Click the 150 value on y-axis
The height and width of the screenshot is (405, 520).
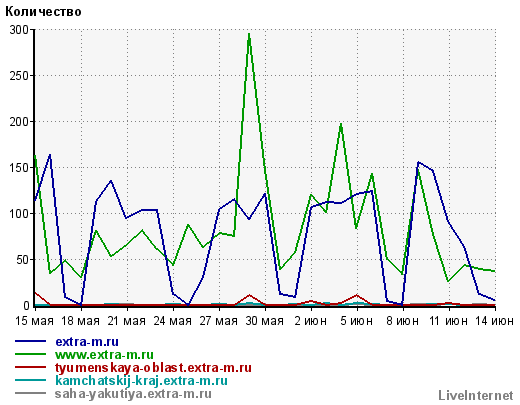[x=19, y=168]
